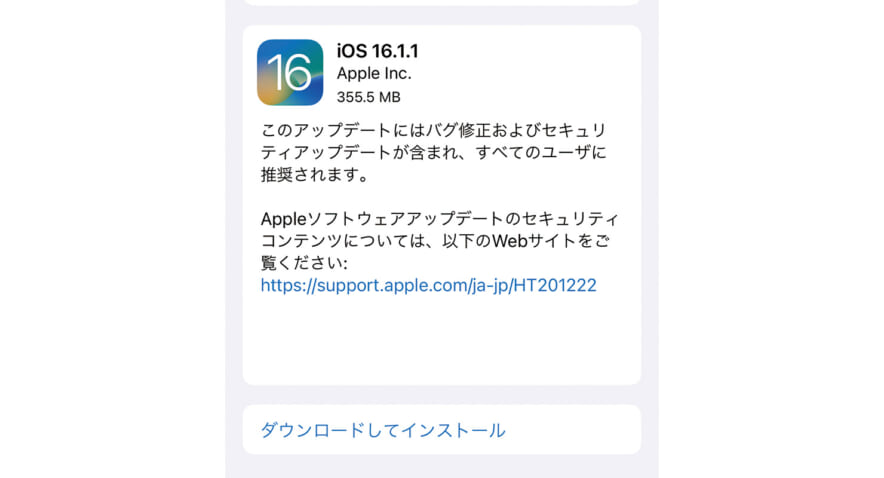Select the Apple Inc. developer label

click(374, 73)
